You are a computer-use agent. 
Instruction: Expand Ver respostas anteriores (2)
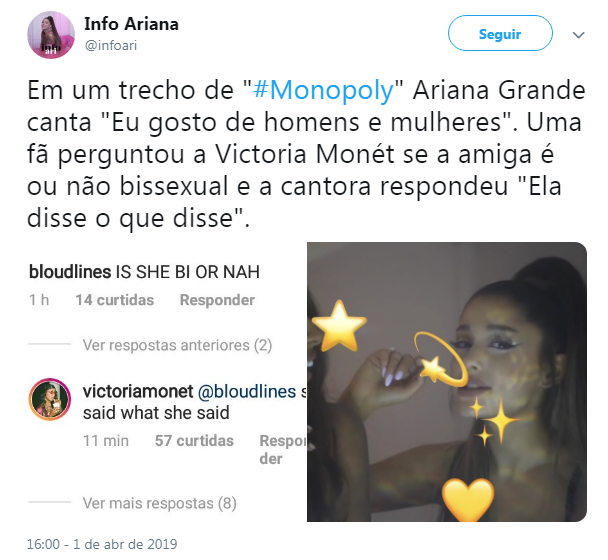(177, 345)
